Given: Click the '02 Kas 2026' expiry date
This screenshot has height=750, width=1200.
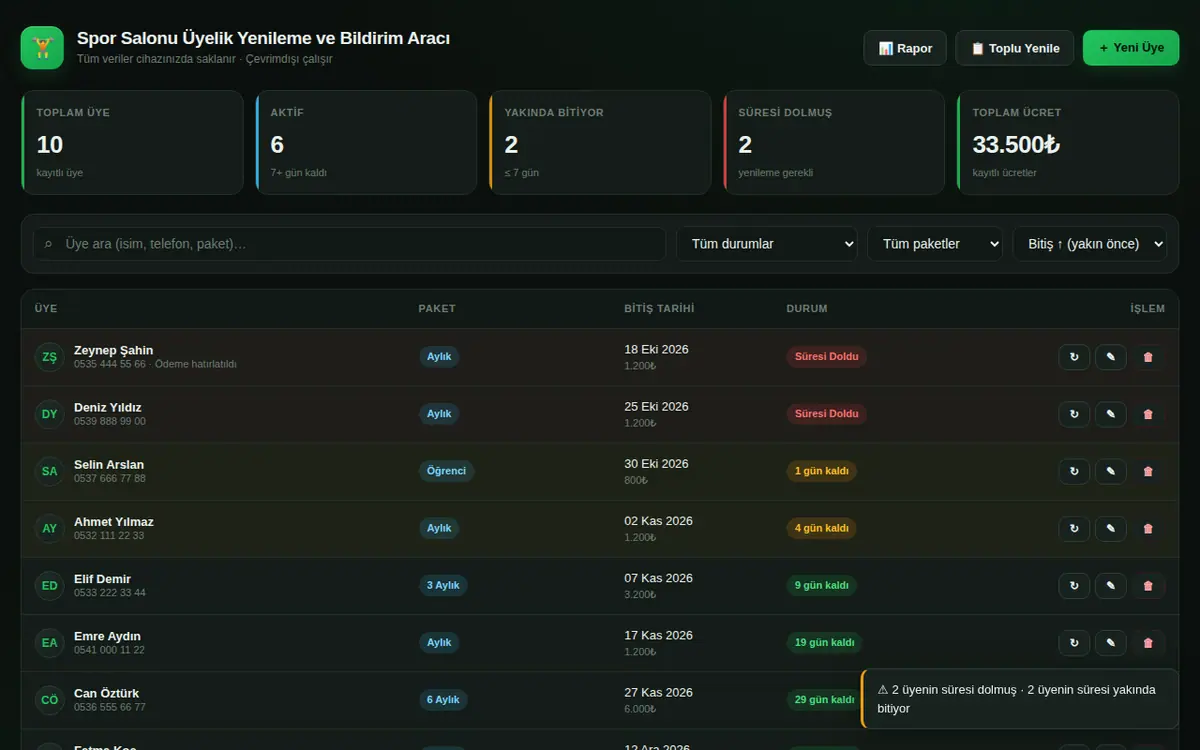Looking at the screenshot, I should [658, 521].
